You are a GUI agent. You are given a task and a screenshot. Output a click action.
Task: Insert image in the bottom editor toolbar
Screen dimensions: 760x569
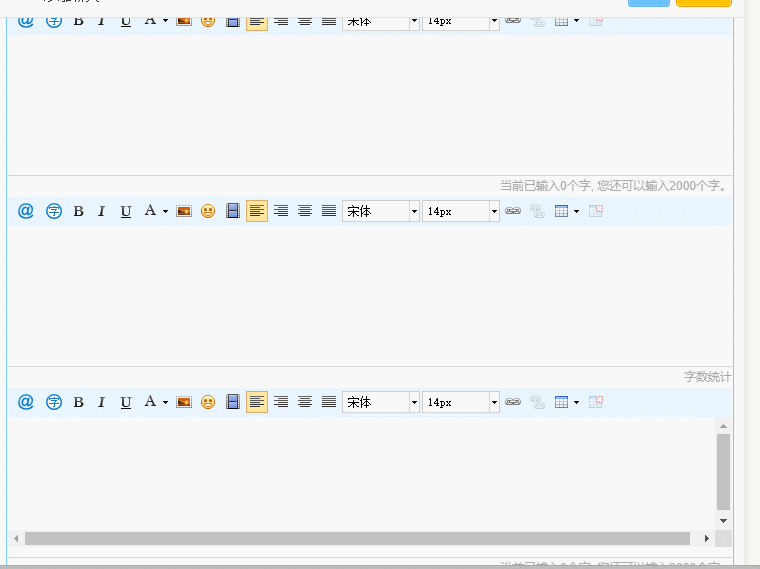click(184, 402)
